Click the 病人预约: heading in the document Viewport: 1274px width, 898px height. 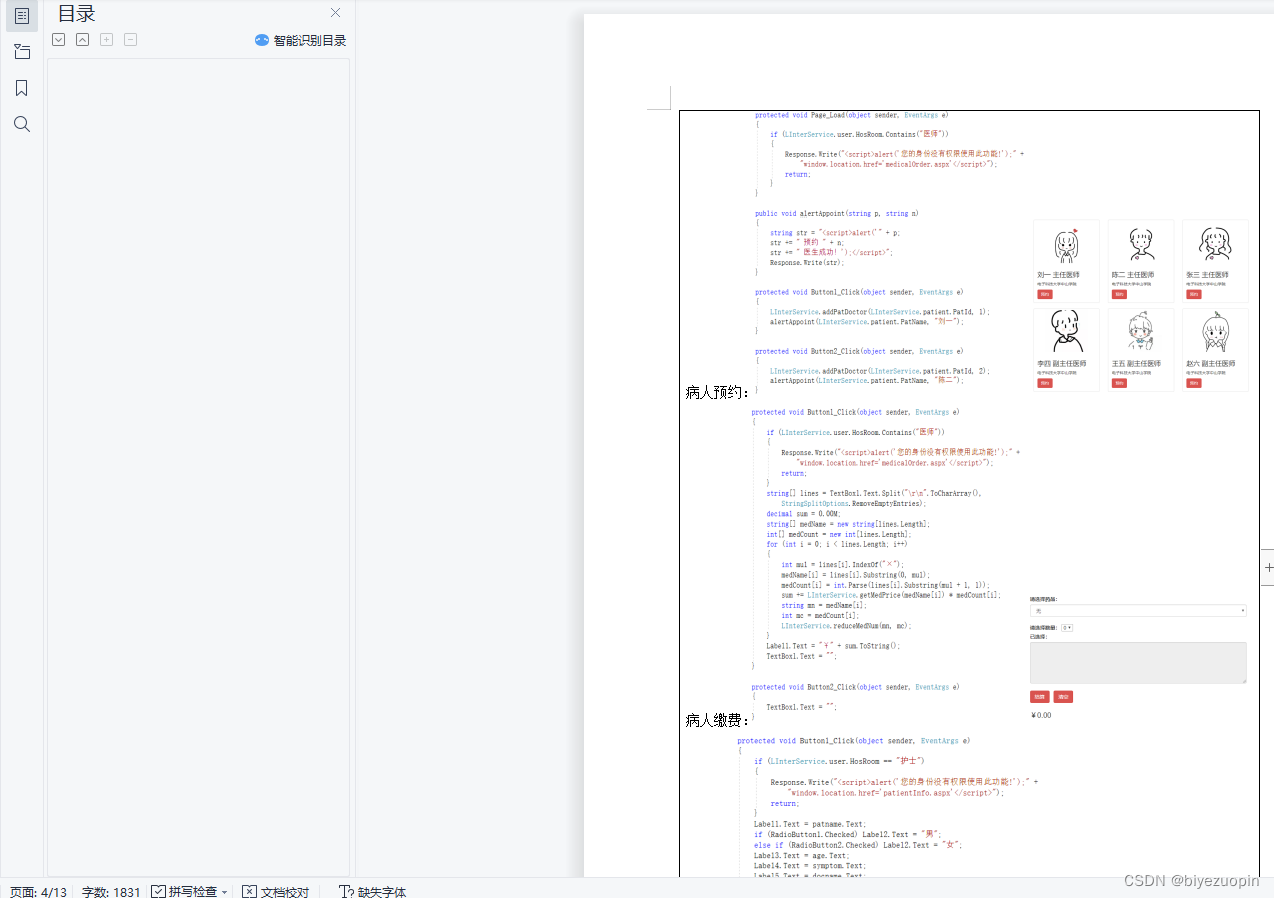tap(718, 392)
